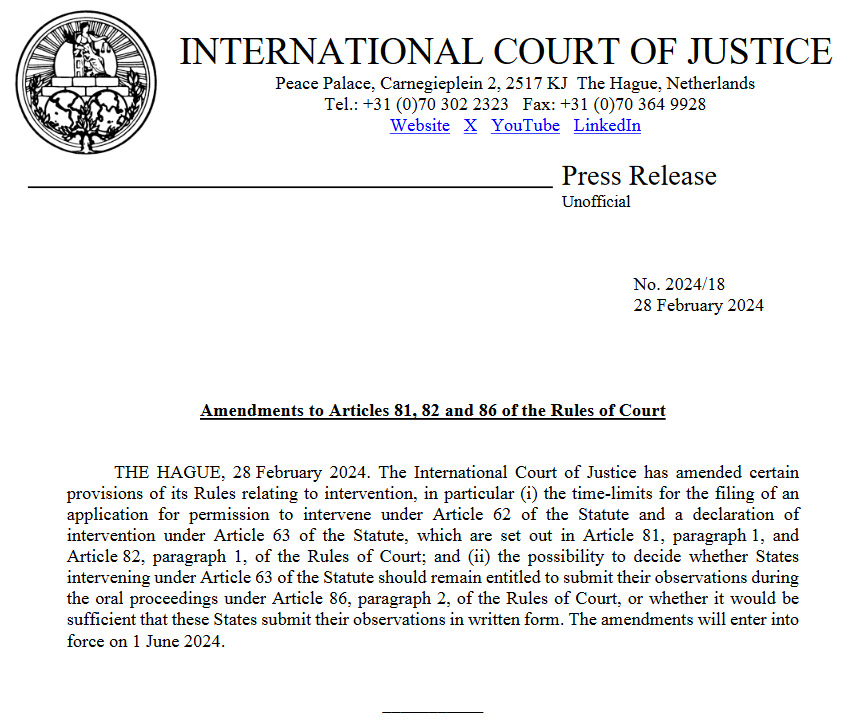Click the text 'force on 1 June 2024.'
The image size is (853, 724).
146,641
